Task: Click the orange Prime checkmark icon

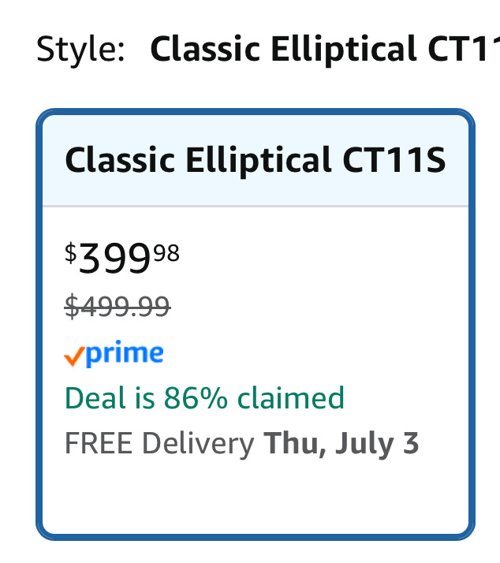Action: pyautogui.click(x=74, y=356)
